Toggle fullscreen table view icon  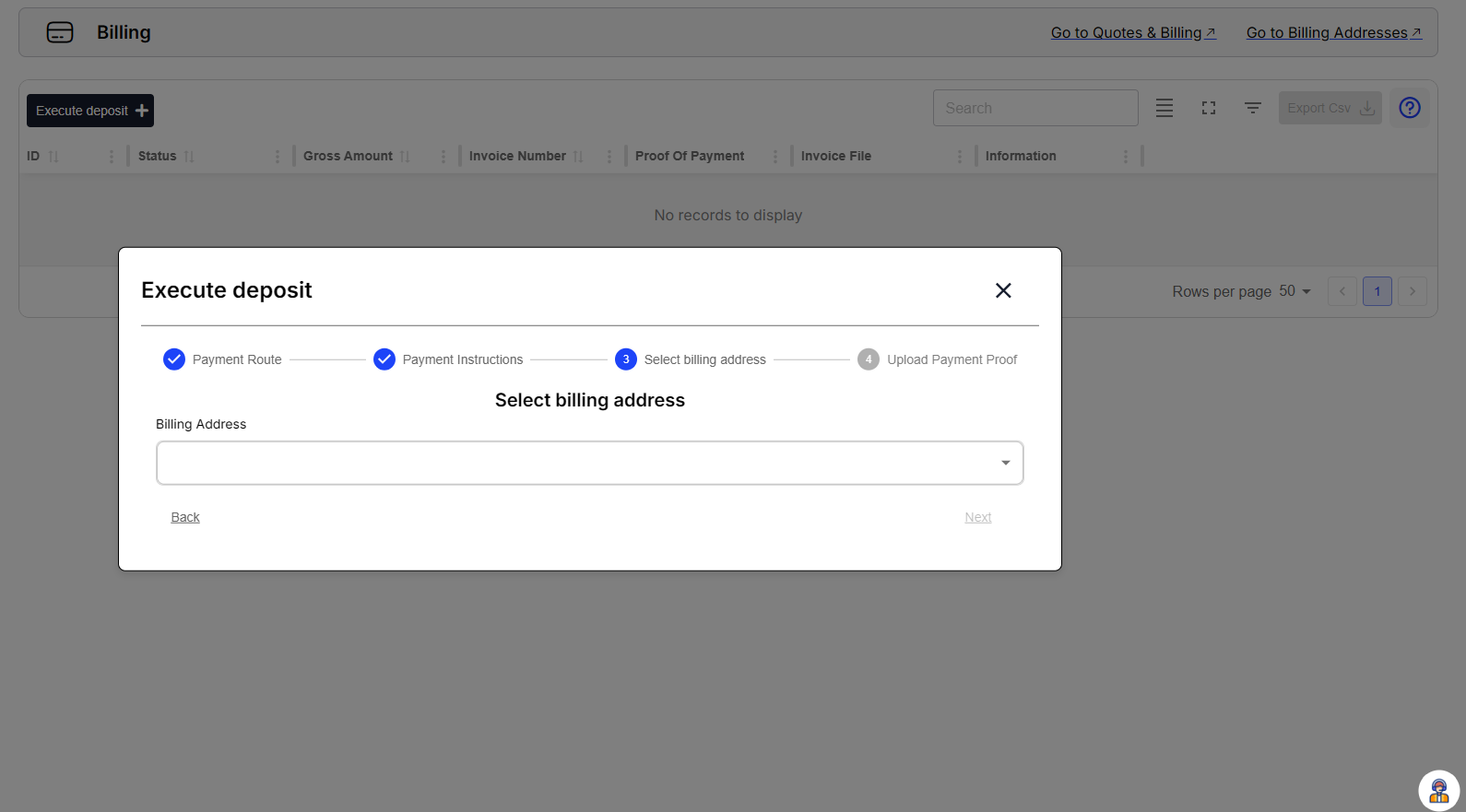pyautogui.click(x=1209, y=108)
